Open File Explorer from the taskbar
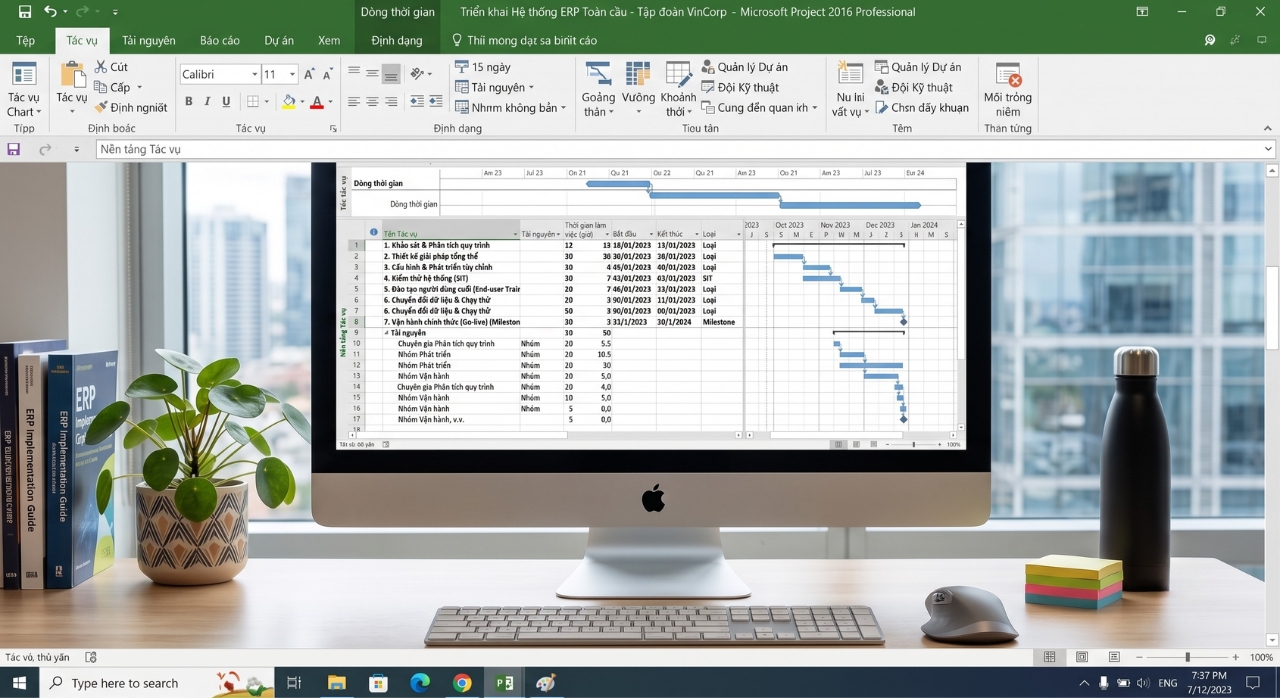This screenshot has width=1280, height=698. click(x=337, y=683)
